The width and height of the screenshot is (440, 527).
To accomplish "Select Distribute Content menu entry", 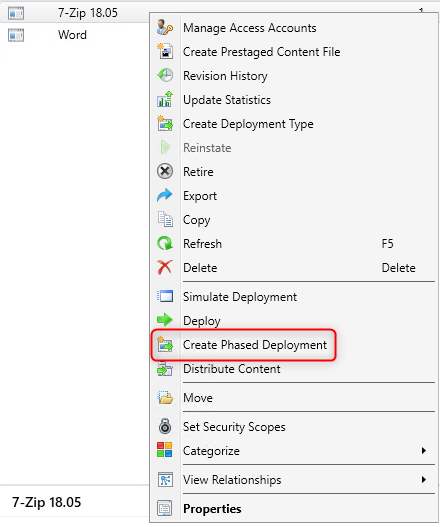I will [232, 369].
